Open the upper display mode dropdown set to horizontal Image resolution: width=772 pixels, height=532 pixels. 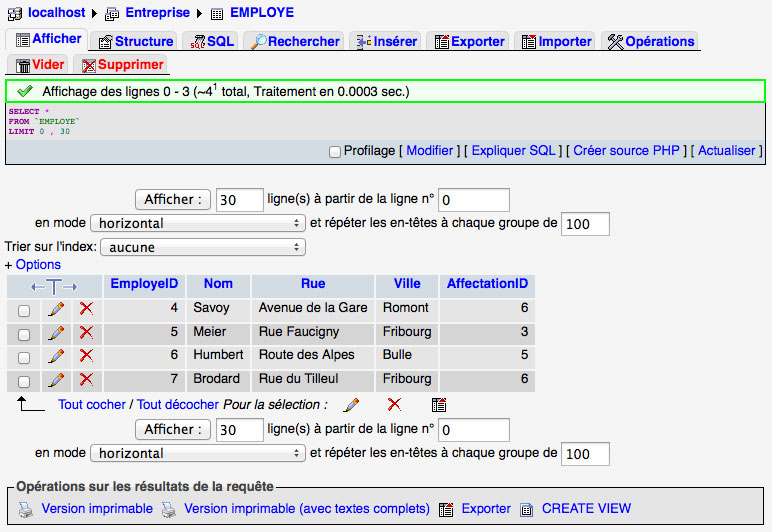(x=198, y=223)
